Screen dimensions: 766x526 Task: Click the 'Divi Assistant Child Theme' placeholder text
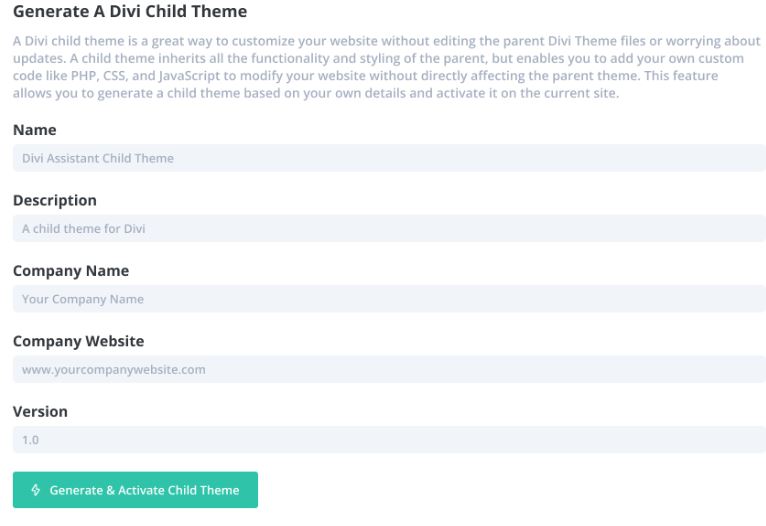(x=98, y=158)
